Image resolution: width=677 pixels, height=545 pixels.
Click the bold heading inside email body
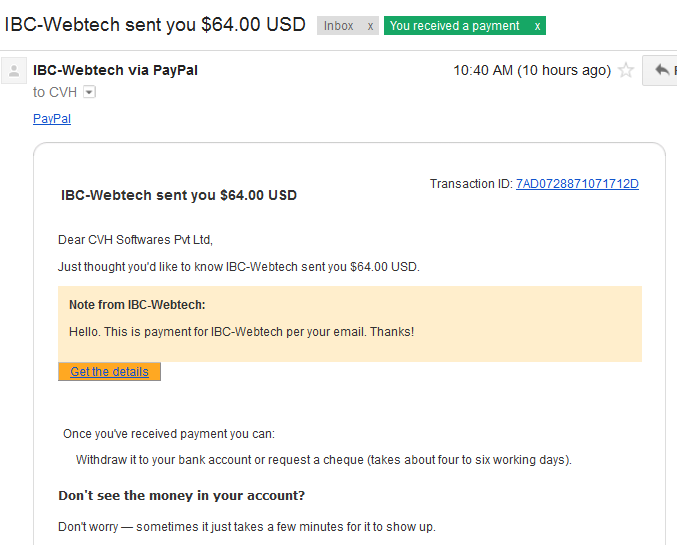pyautogui.click(x=179, y=195)
